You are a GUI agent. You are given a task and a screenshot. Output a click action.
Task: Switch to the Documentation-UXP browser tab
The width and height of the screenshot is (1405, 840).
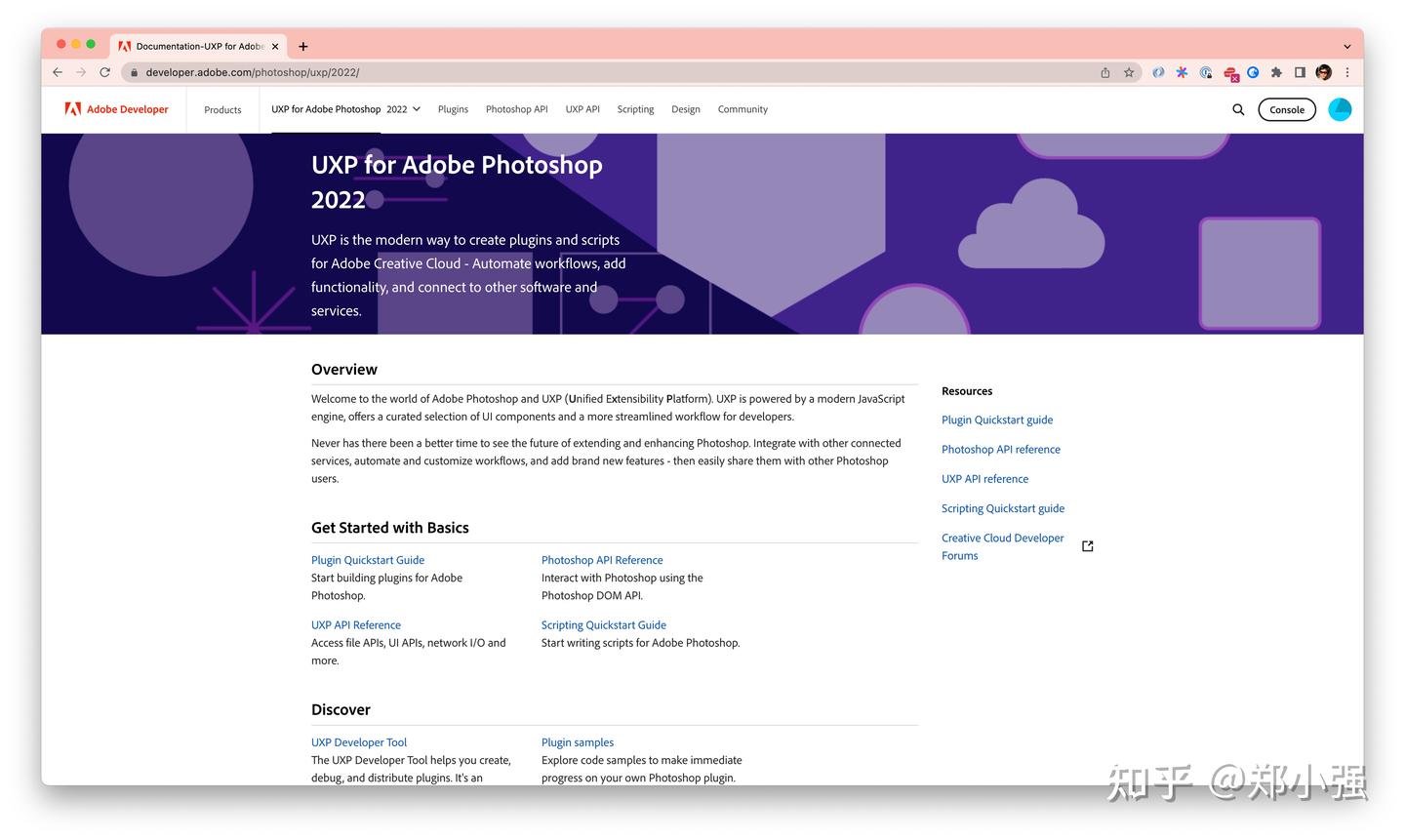coord(192,46)
